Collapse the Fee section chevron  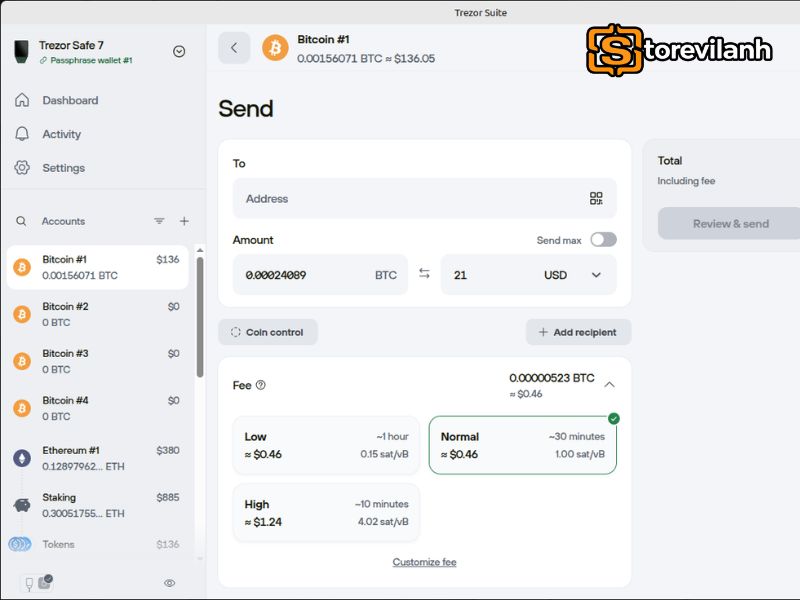[609, 385]
